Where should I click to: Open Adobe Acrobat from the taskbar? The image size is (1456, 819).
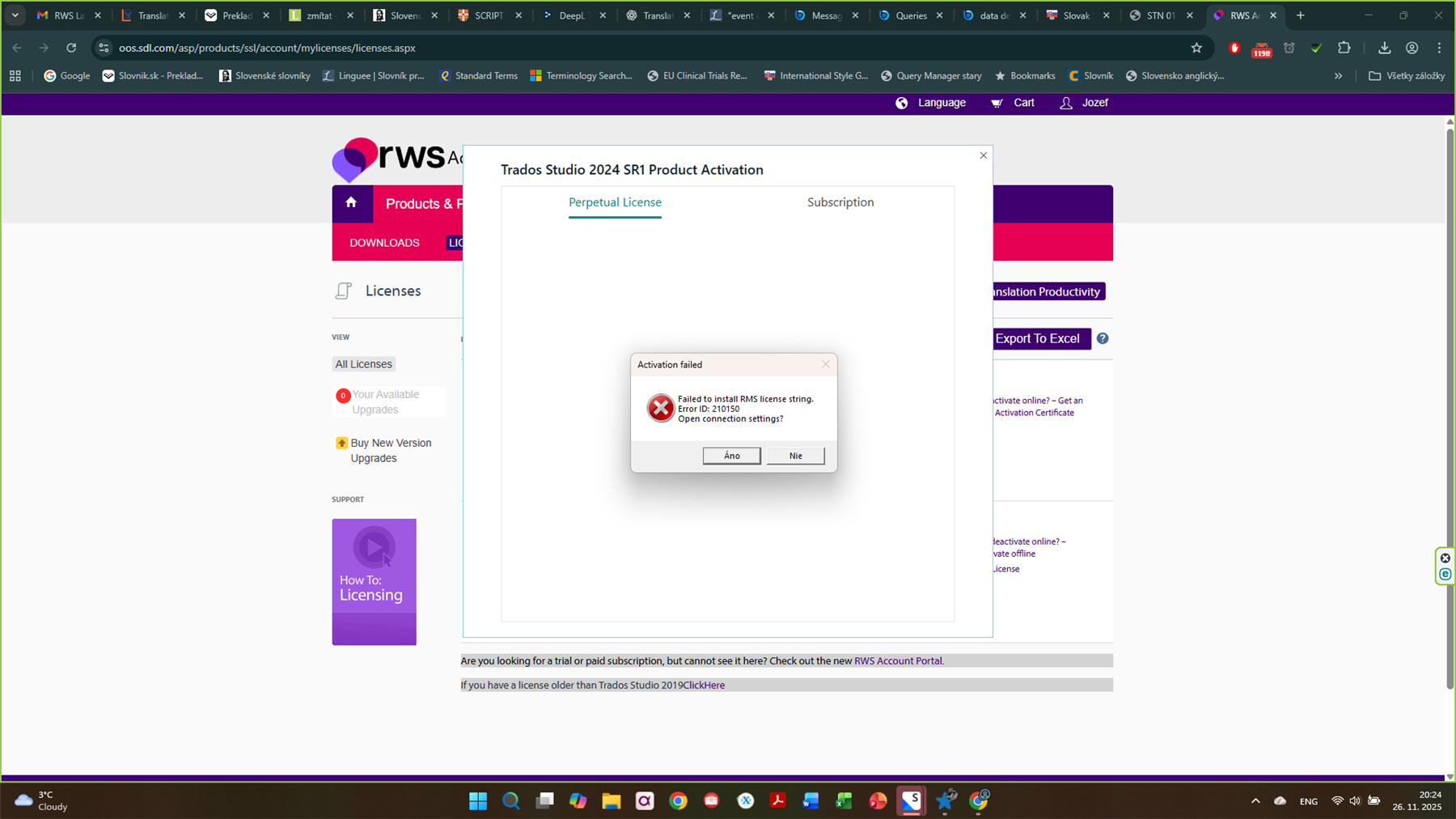[x=778, y=801]
